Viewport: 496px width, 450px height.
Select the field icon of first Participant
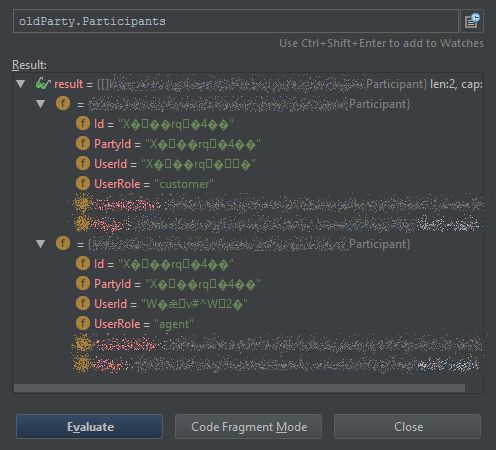(x=63, y=104)
